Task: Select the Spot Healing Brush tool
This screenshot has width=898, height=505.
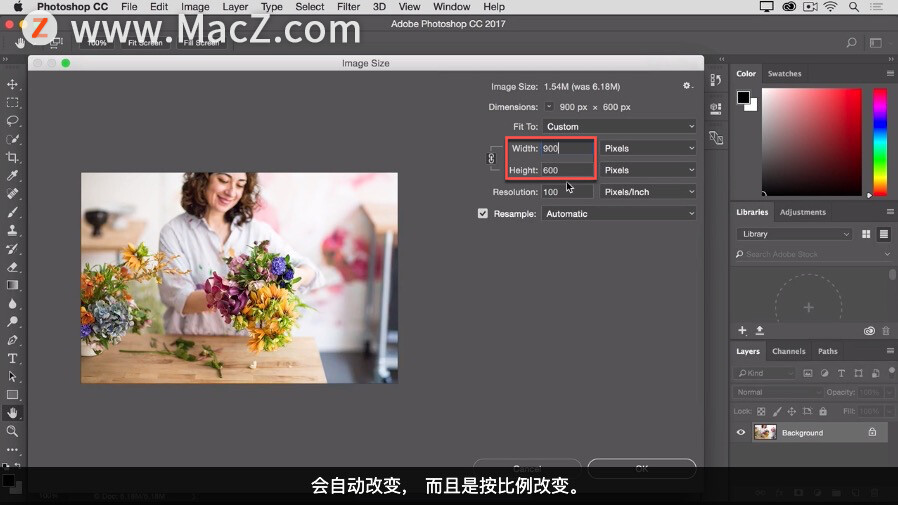Action: [x=12, y=194]
